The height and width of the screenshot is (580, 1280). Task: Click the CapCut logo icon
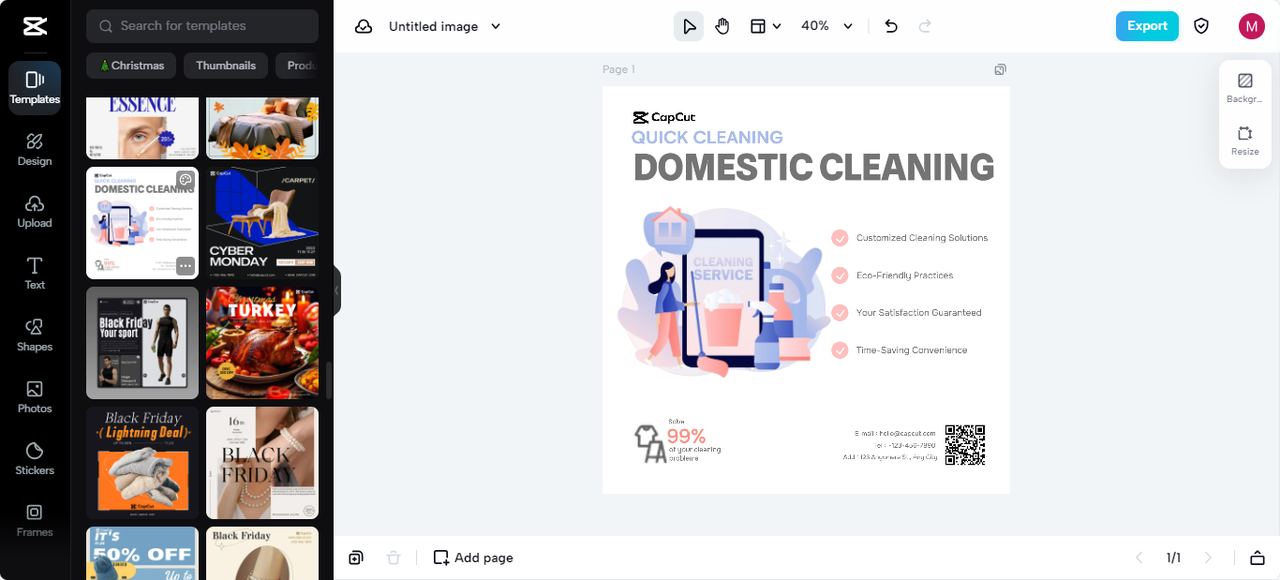click(34, 27)
